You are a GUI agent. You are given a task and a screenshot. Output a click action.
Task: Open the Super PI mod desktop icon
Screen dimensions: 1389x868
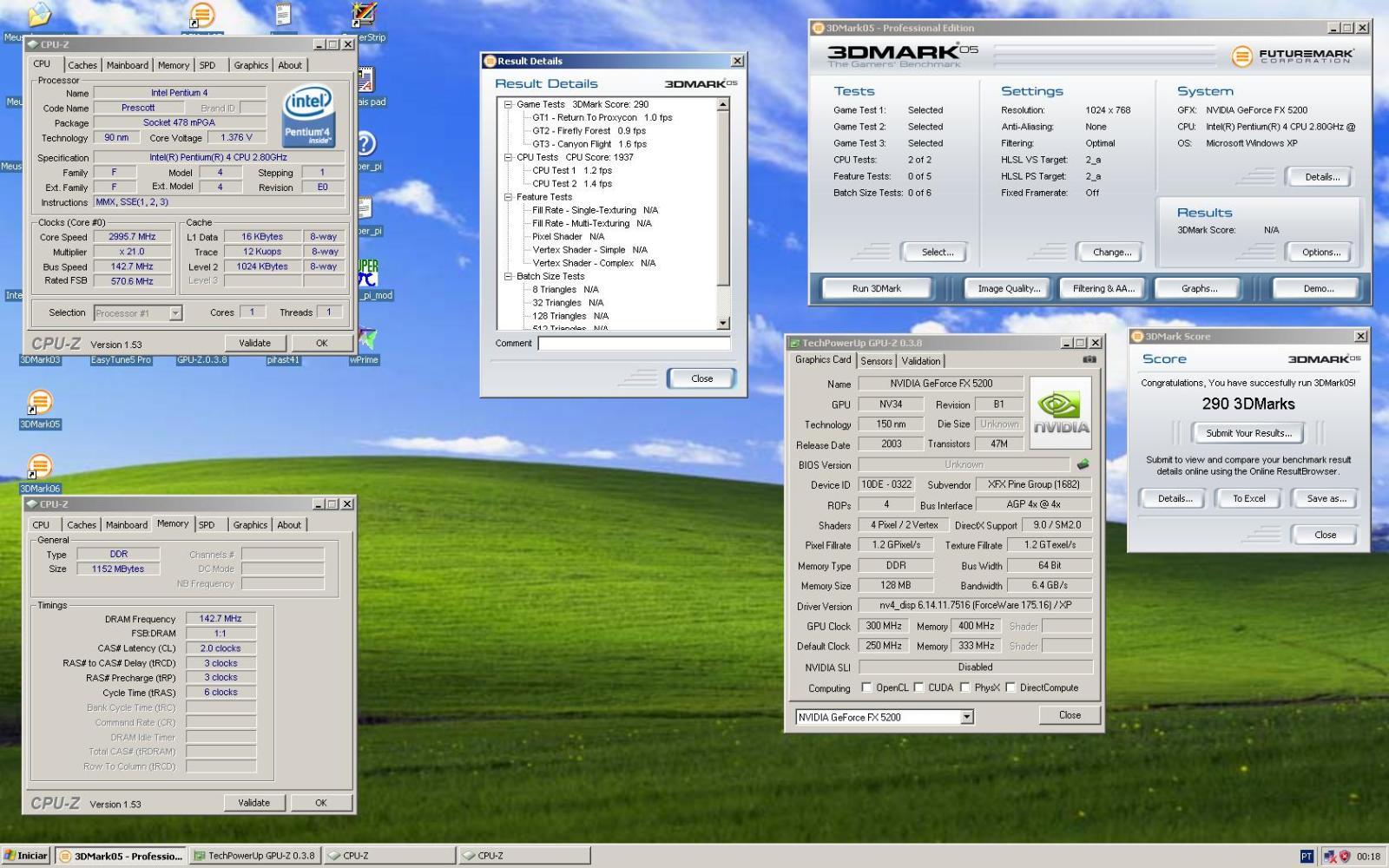tap(368, 273)
